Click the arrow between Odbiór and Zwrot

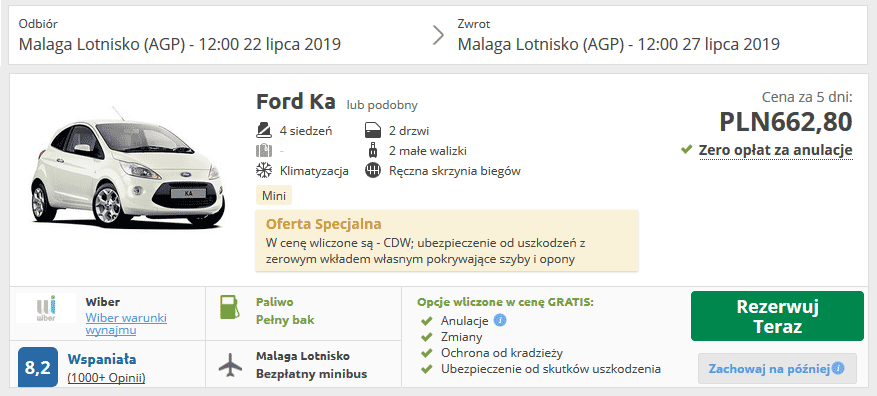click(x=438, y=35)
